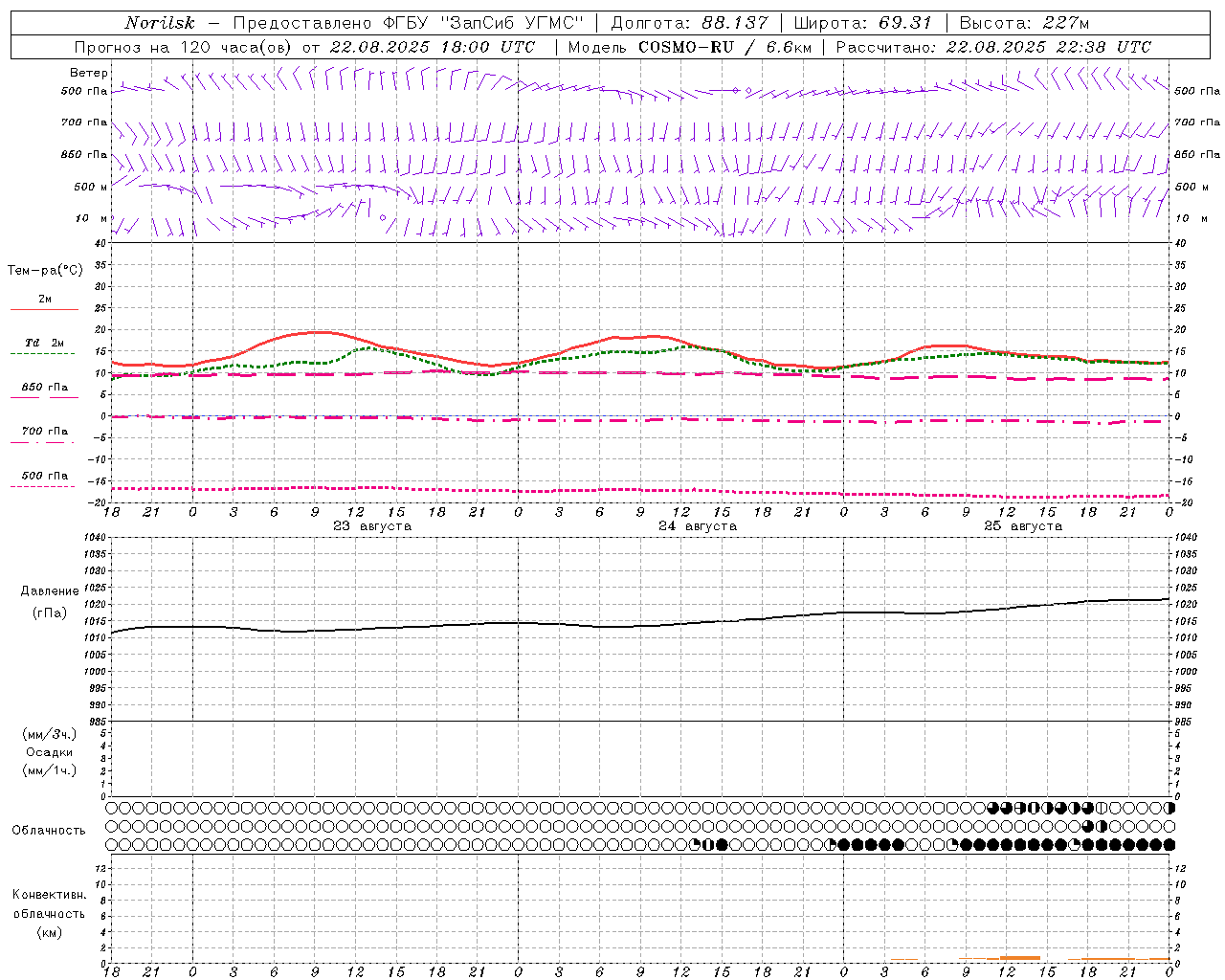Screen dimensions: 1225x980
Task: Click the "(мм/1ч.)" precipitation unit label
Action: (50, 770)
